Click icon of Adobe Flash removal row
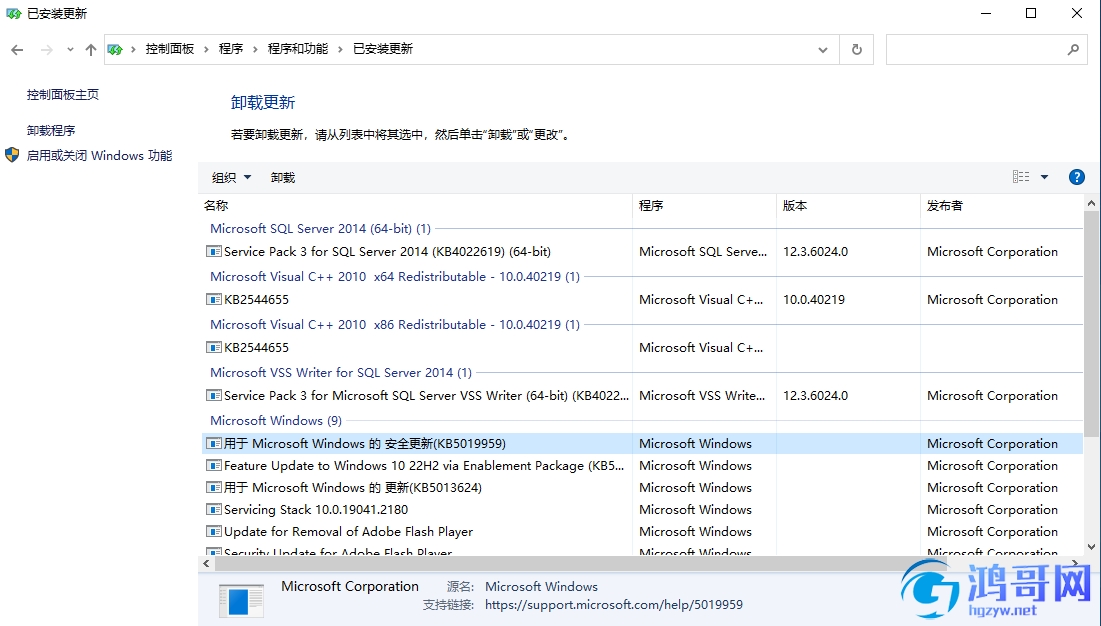 coord(213,531)
